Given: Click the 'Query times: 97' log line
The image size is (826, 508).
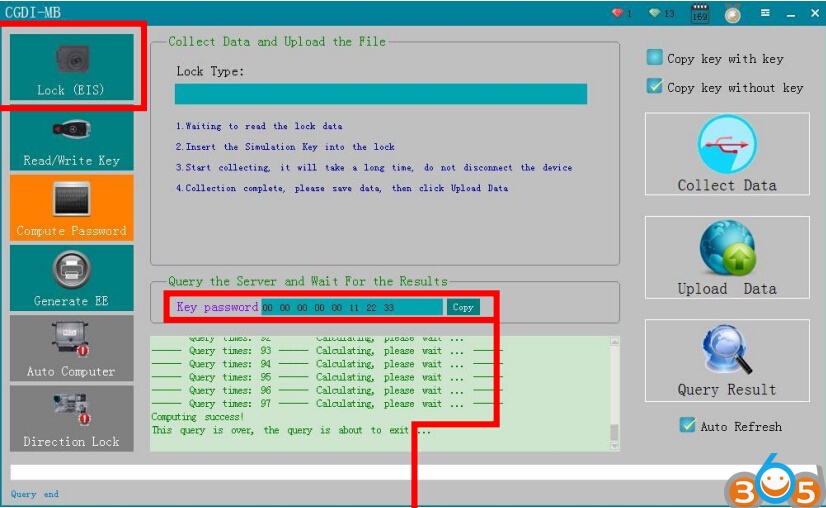Looking at the screenshot, I should tap(326, 404).
